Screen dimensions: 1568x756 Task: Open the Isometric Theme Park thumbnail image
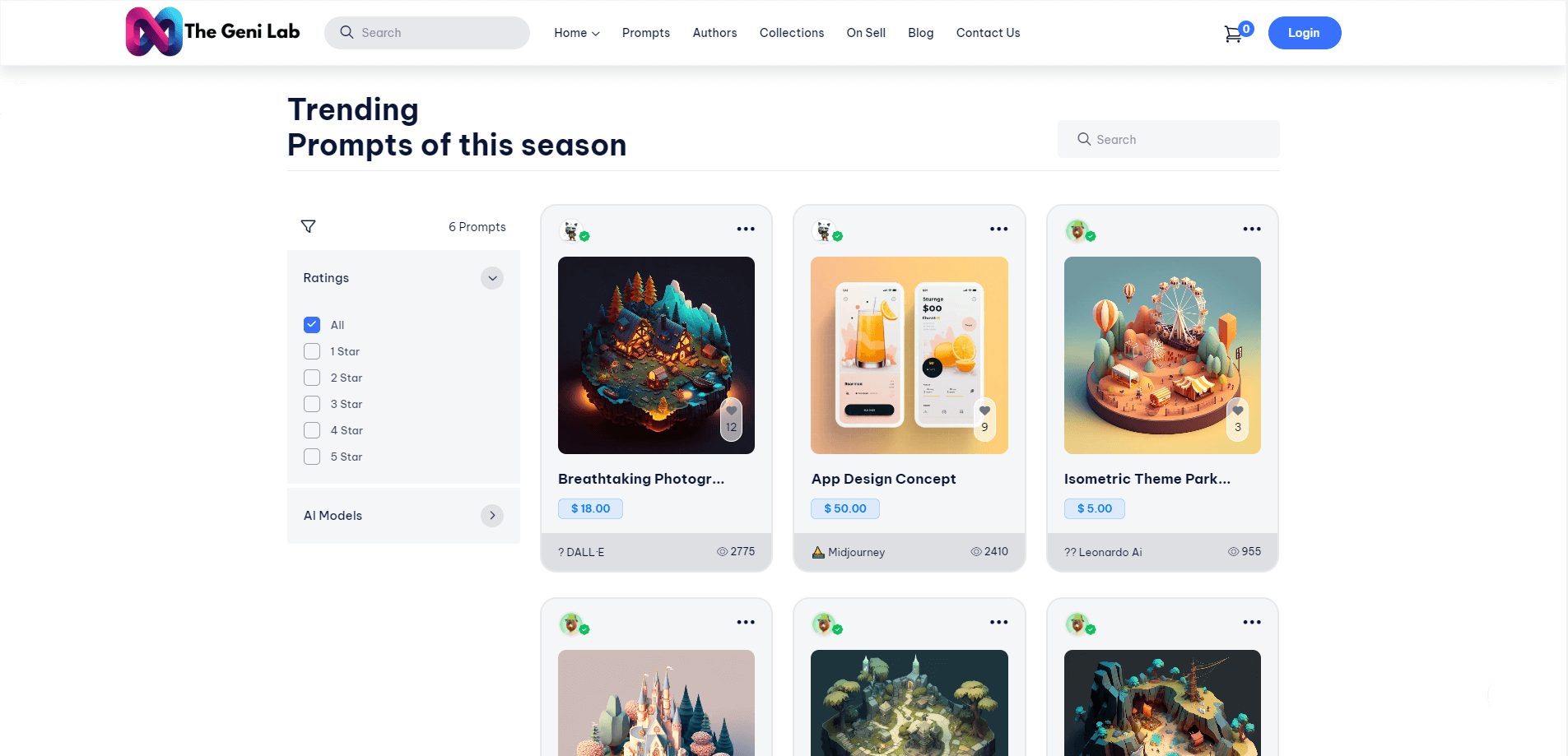1162,355
